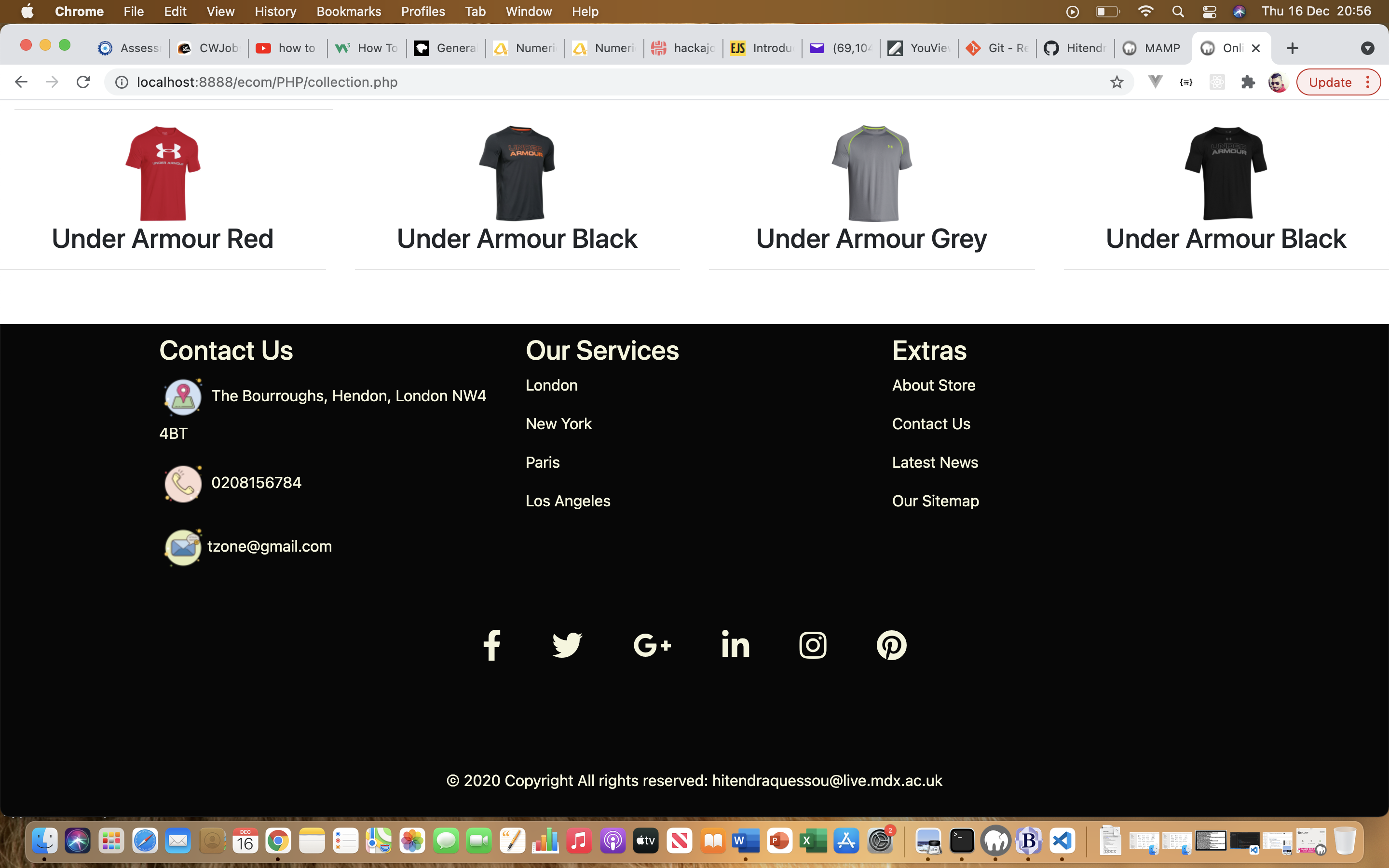Screen dimensions: 1389x868
Task: Select the Google+ icon in the footer
Action: [x=652, y=645]
